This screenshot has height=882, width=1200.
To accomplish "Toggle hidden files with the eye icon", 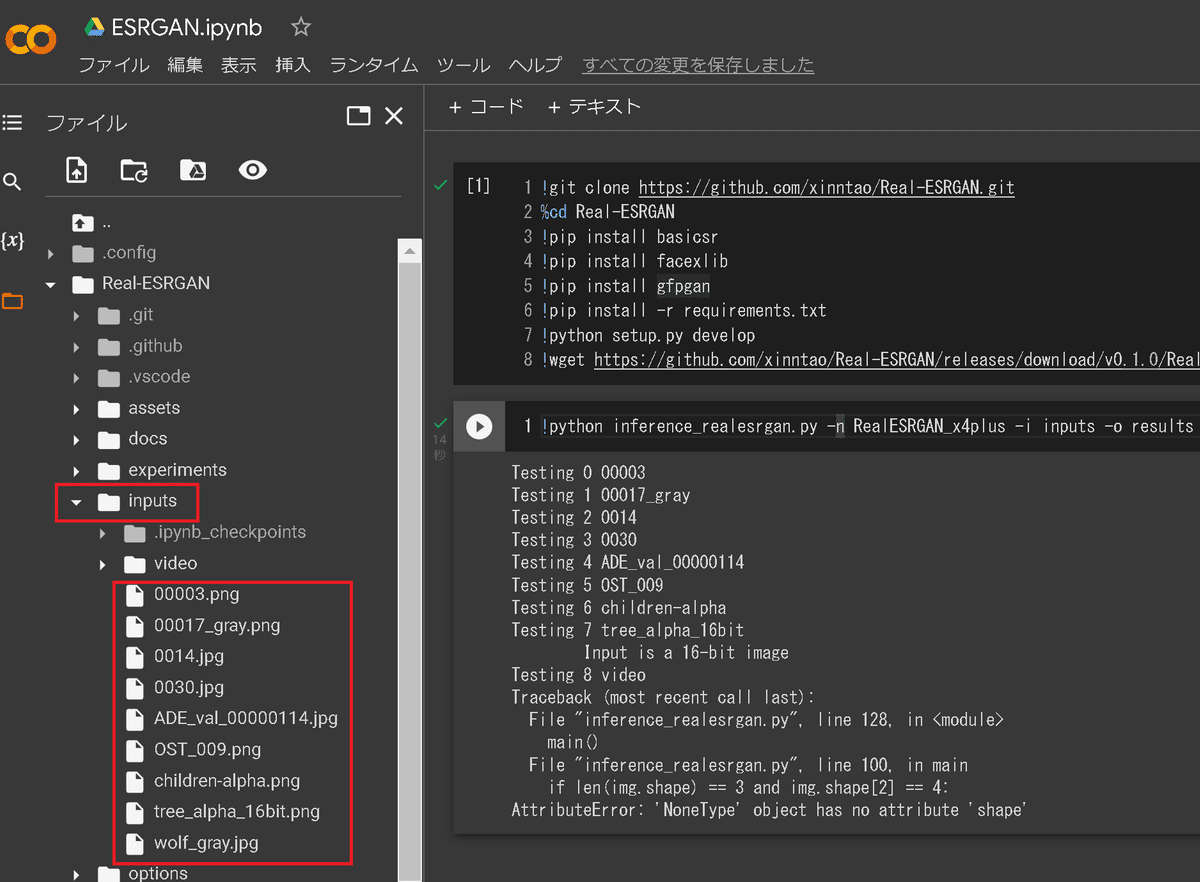I will (x=252, y=170).
